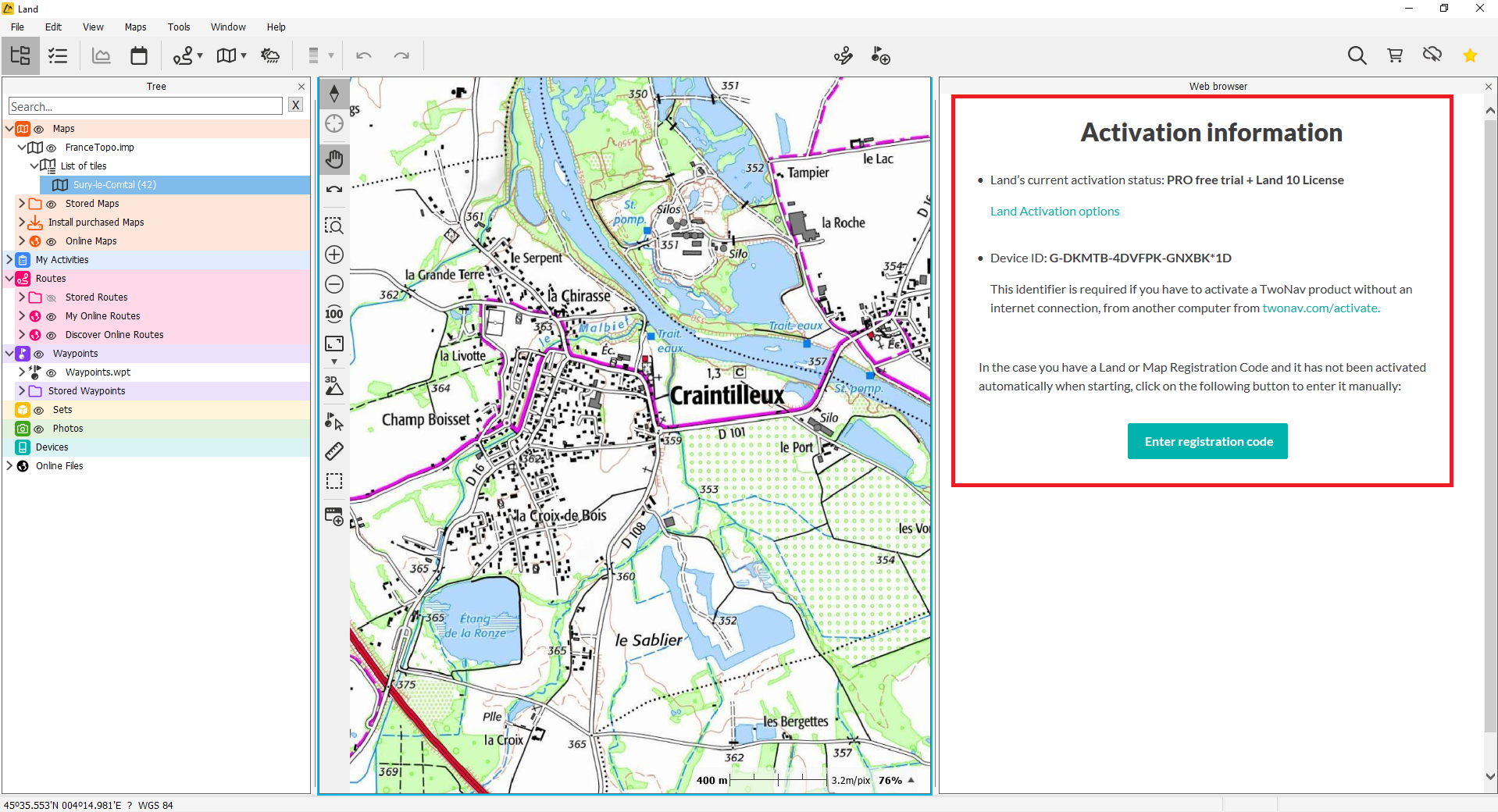The width and height of the screenshot is (1498, 812).
Task: Open the File menu
Action: (17, 27)
